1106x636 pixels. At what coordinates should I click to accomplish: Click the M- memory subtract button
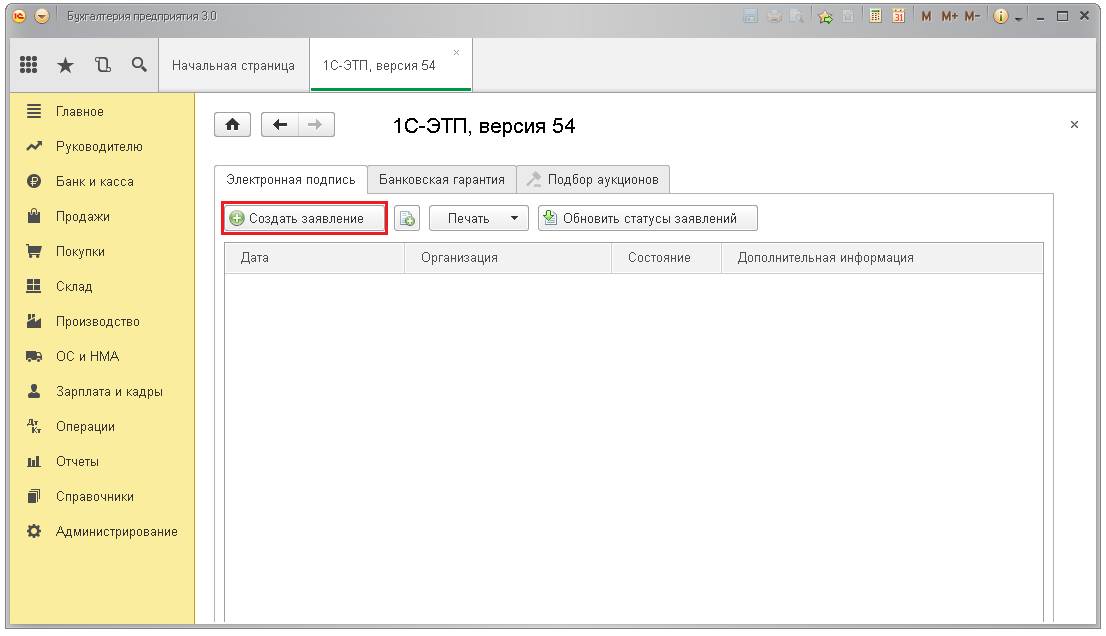click(972, 16)
